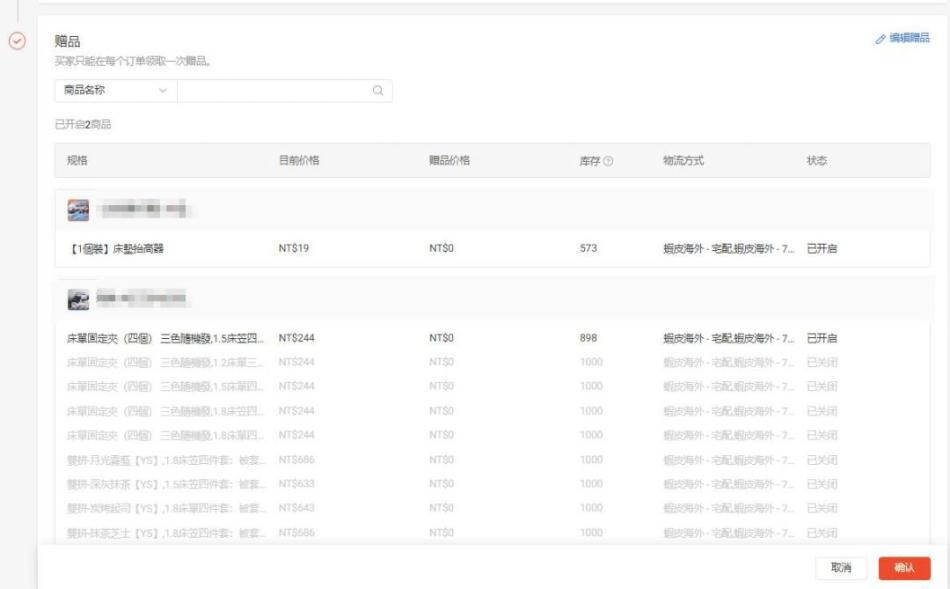Select the 【1個裝】床墊抬高器 row
This screenshot has width=950, height=589.
coord(115,249)
